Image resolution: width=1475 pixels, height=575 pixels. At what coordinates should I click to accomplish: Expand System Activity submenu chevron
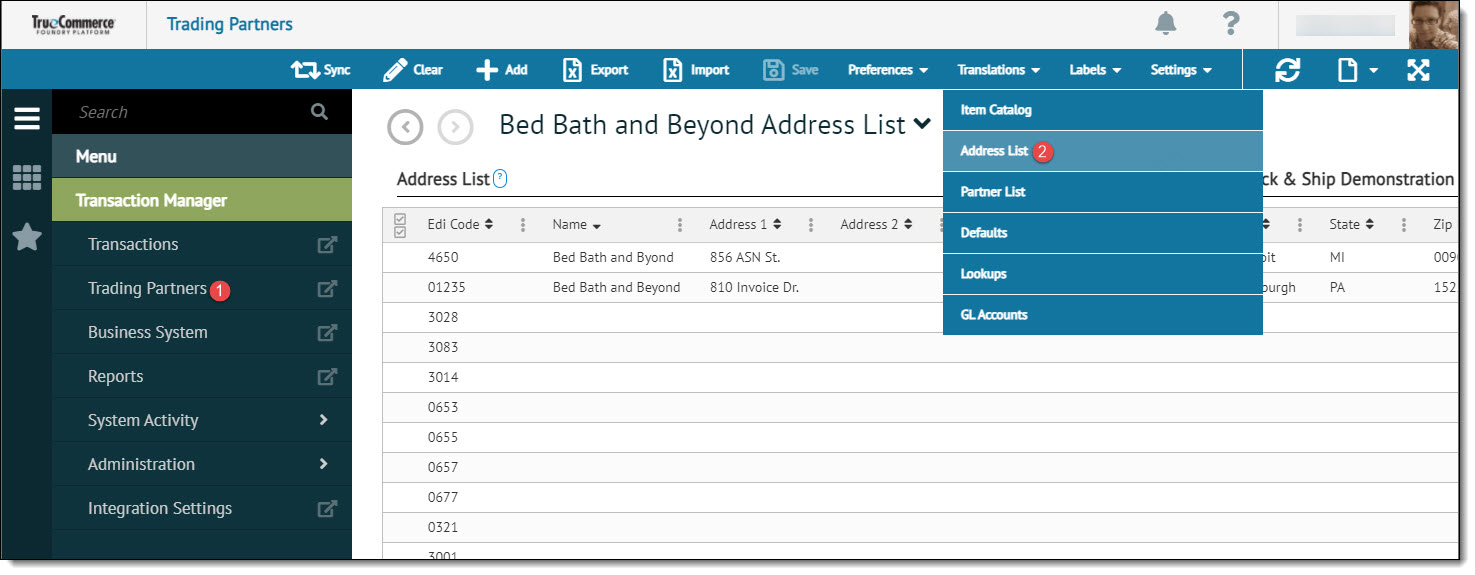tap(323, 420)
